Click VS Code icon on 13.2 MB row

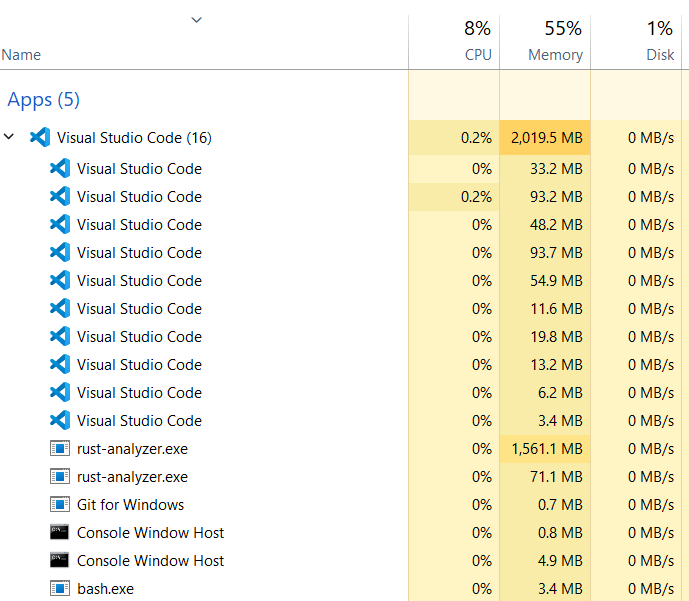tap(60, 365)
